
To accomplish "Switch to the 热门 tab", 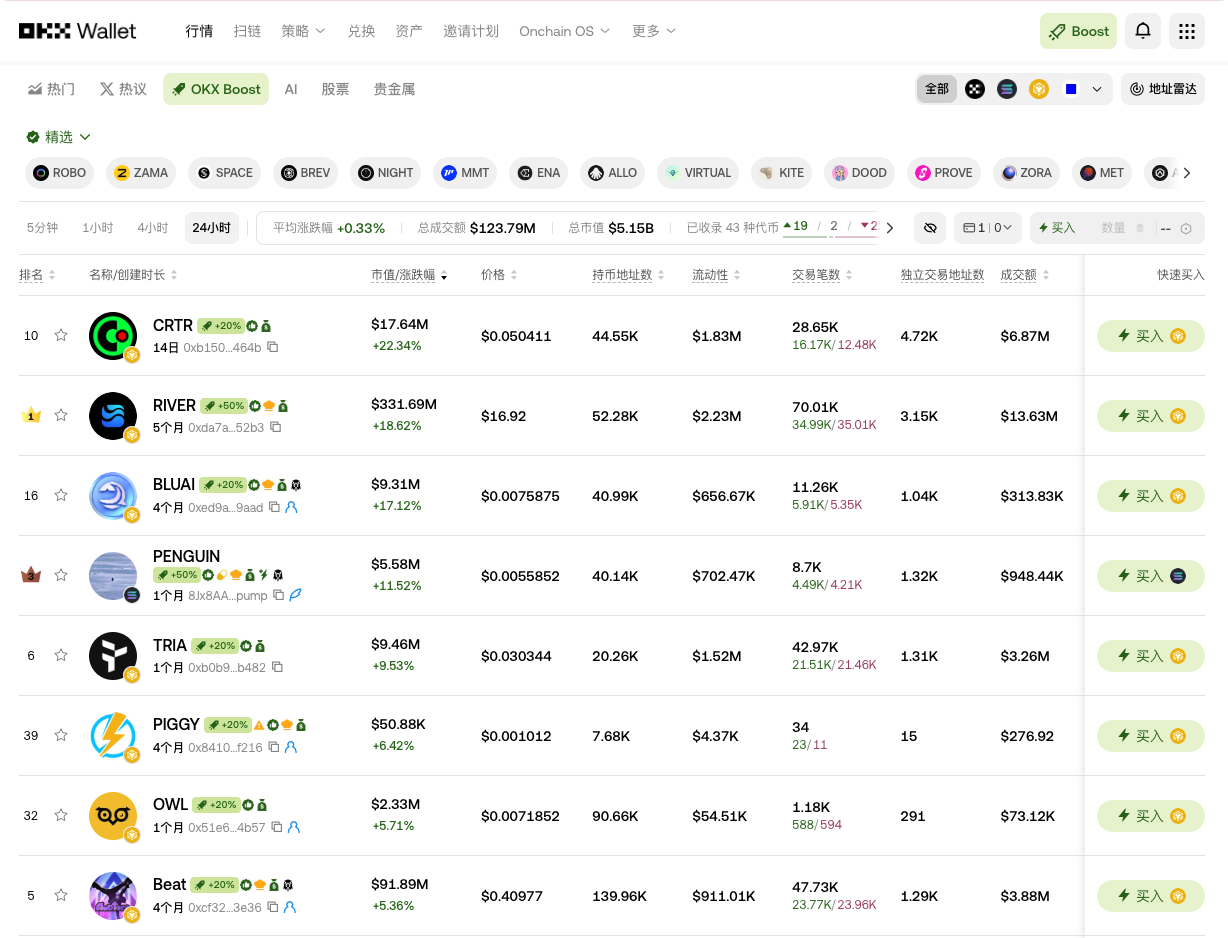I will click(x=50, y=89).
